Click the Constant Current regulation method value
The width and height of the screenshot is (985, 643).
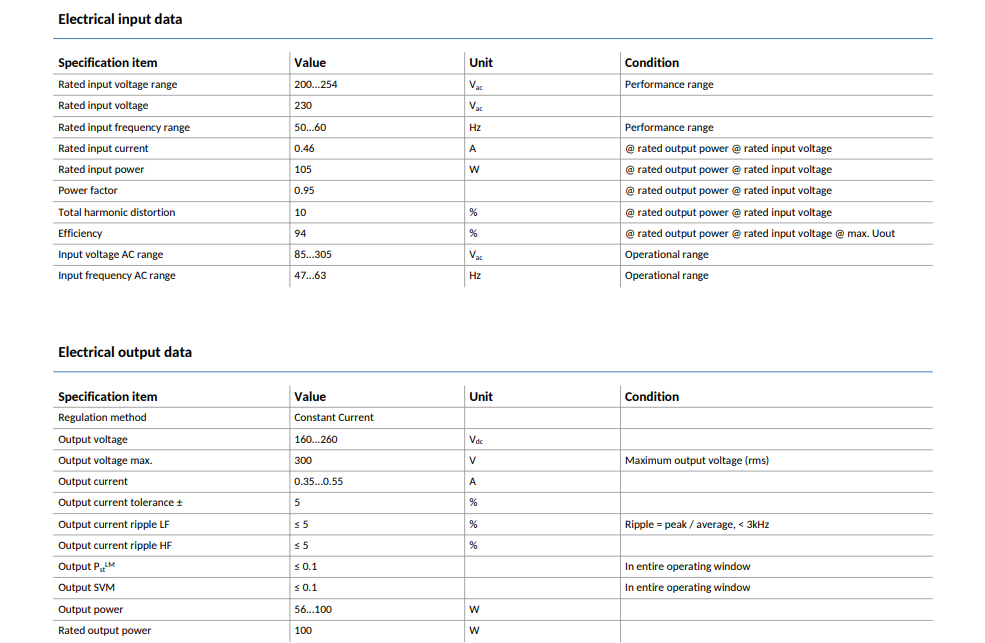pos(334,417)
